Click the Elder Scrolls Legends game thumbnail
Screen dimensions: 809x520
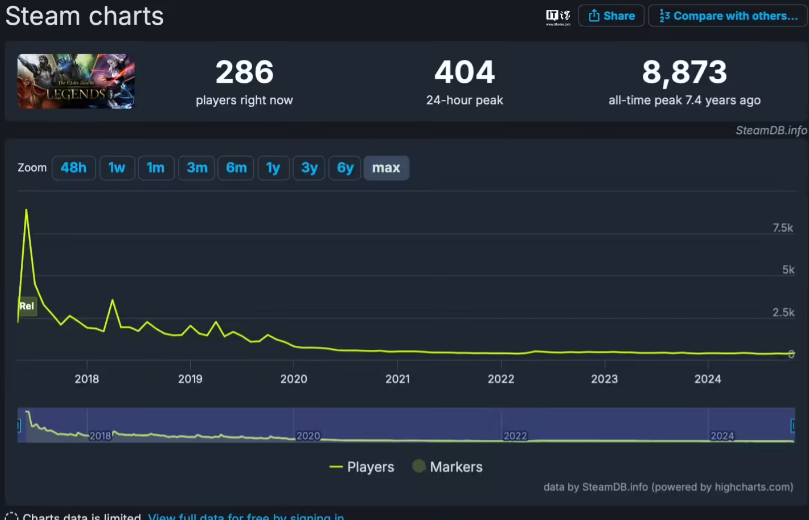(76, 81)
